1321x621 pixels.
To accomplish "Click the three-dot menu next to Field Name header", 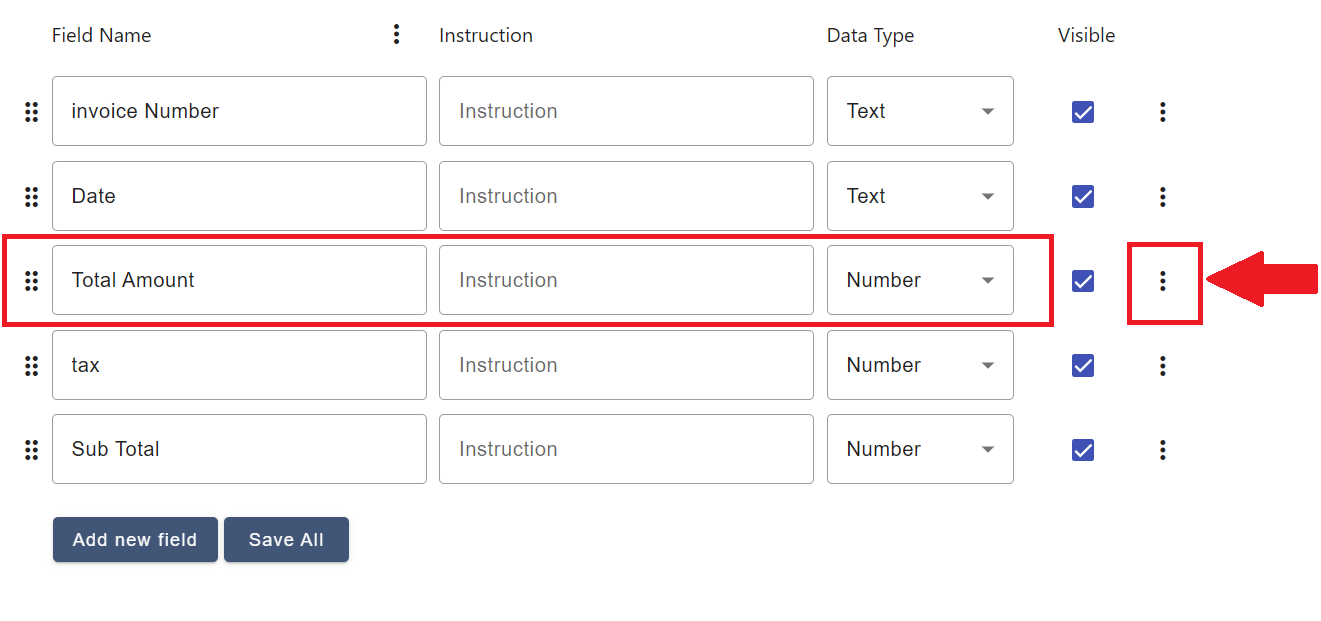I will click(x=396, y=33).
